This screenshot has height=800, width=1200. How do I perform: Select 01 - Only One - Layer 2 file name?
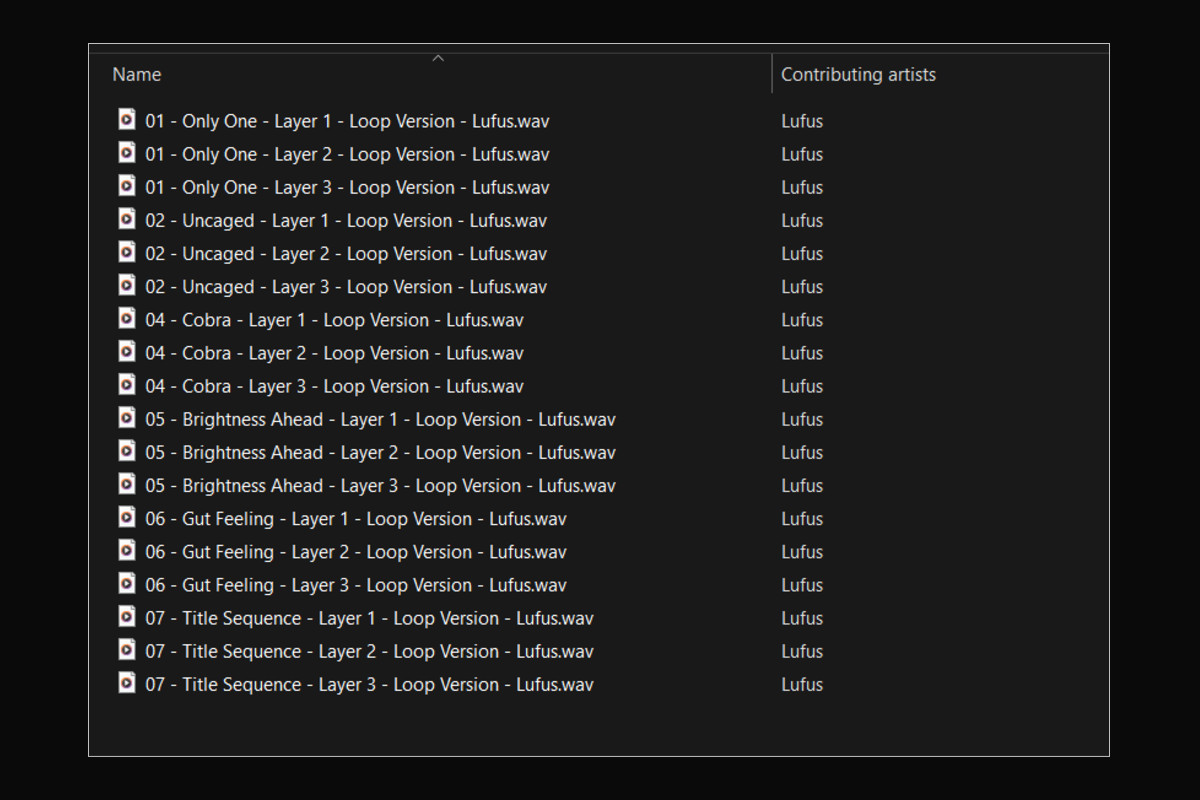tap(347, 154)
